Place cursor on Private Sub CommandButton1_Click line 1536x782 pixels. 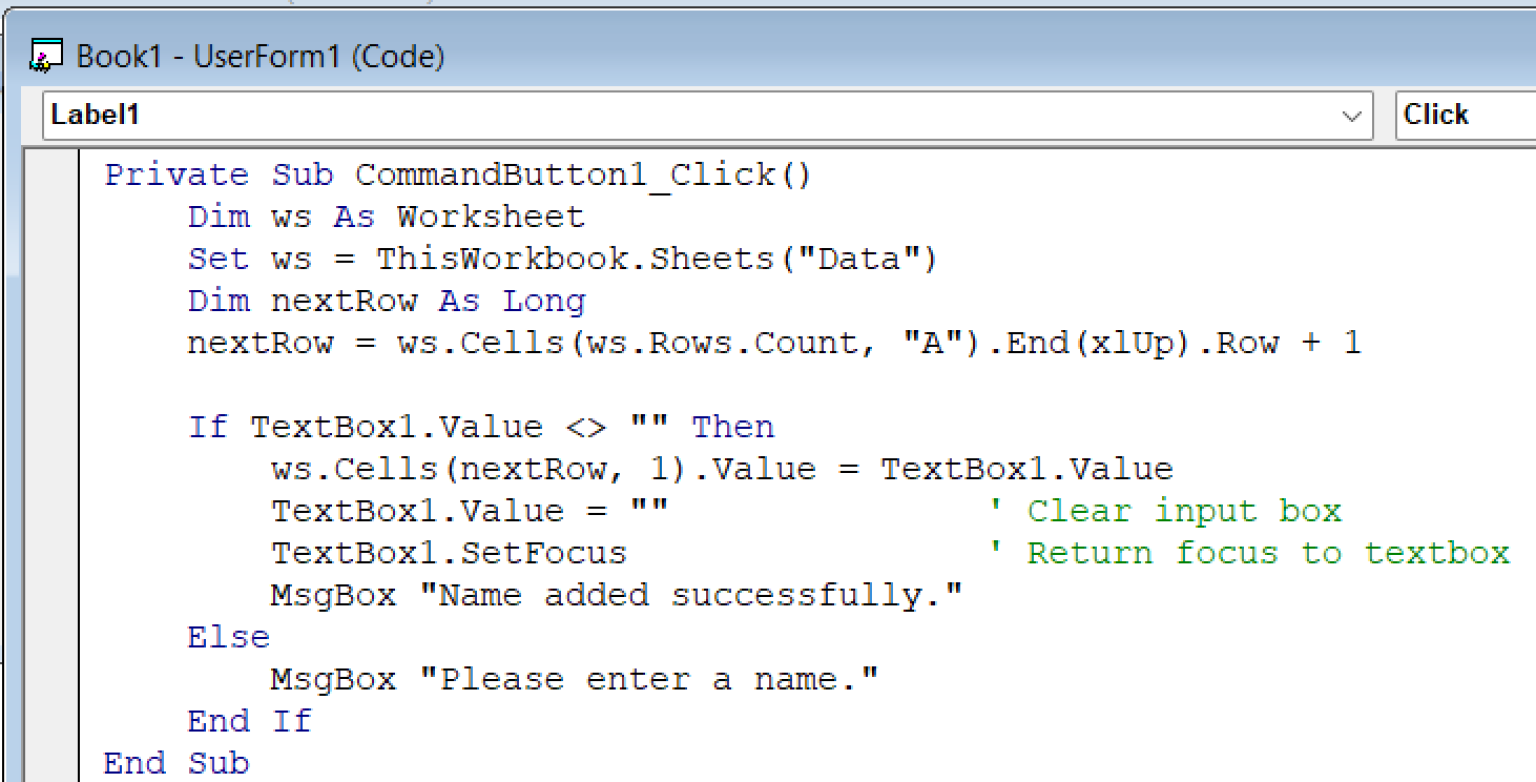[458, 175]
